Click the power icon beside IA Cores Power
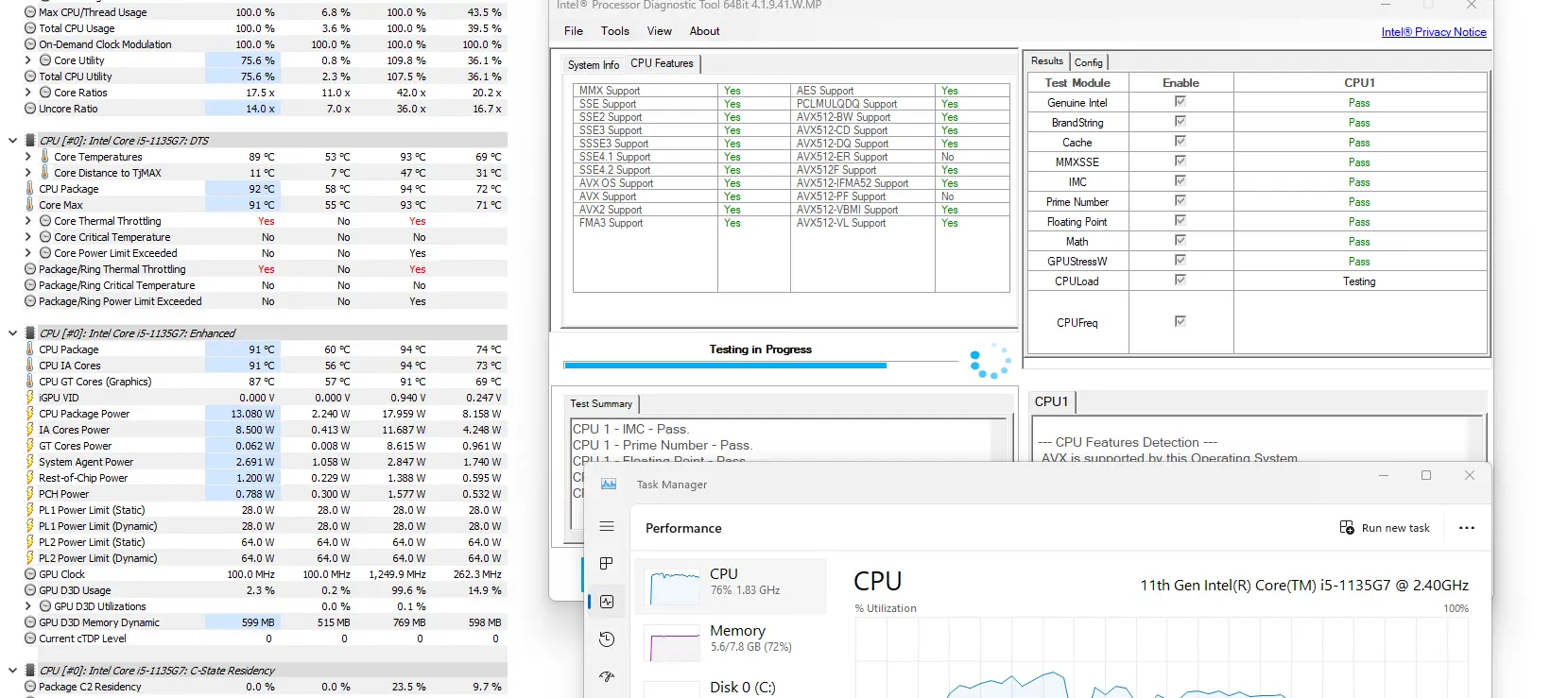The height and width of the screenshot is (698, 1568). coord(30,430)
